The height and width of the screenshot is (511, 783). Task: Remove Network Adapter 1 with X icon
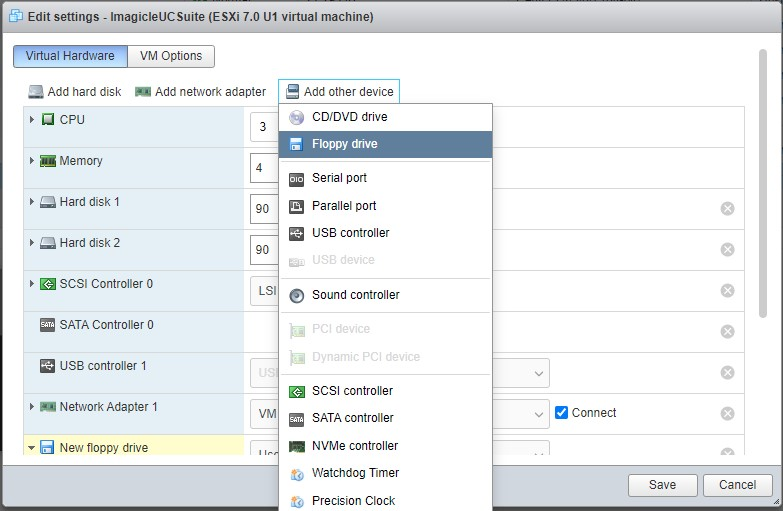727,413
